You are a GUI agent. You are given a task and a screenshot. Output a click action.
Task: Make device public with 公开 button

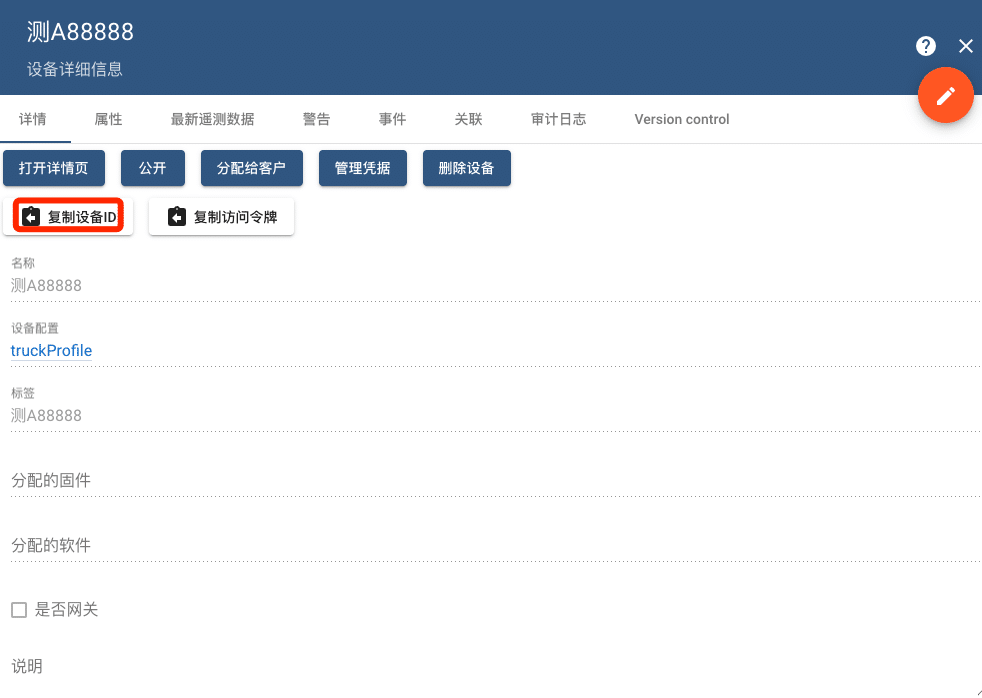click(152, 168)
